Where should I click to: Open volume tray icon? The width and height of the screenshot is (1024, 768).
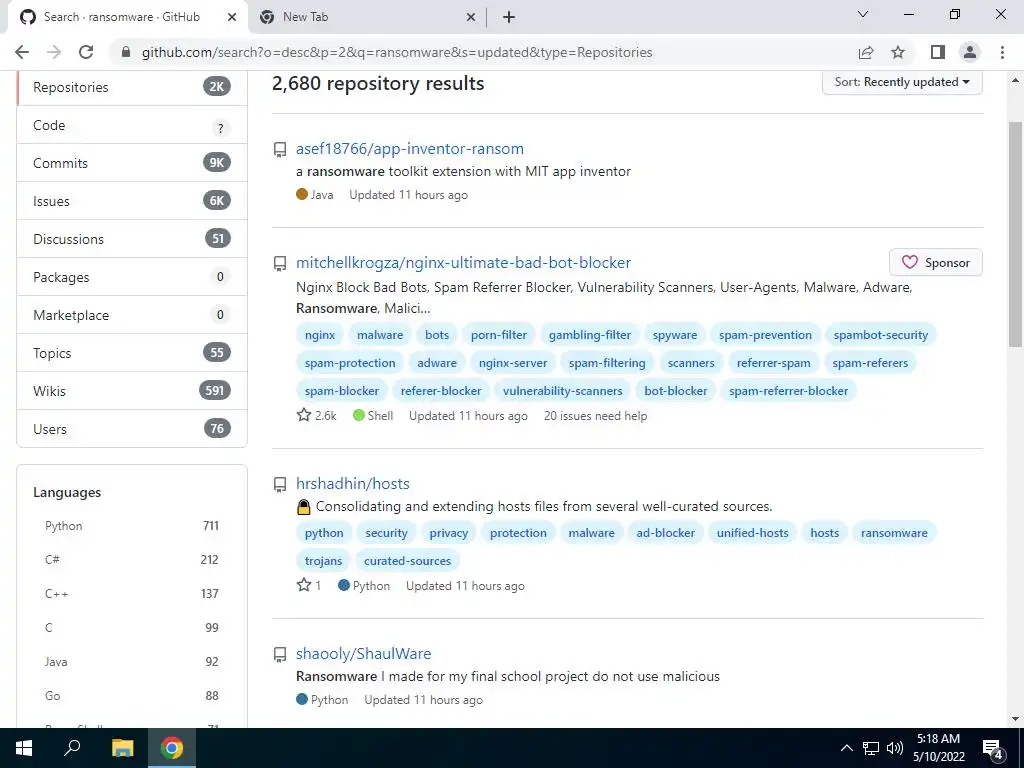click(x=895, y=748)
